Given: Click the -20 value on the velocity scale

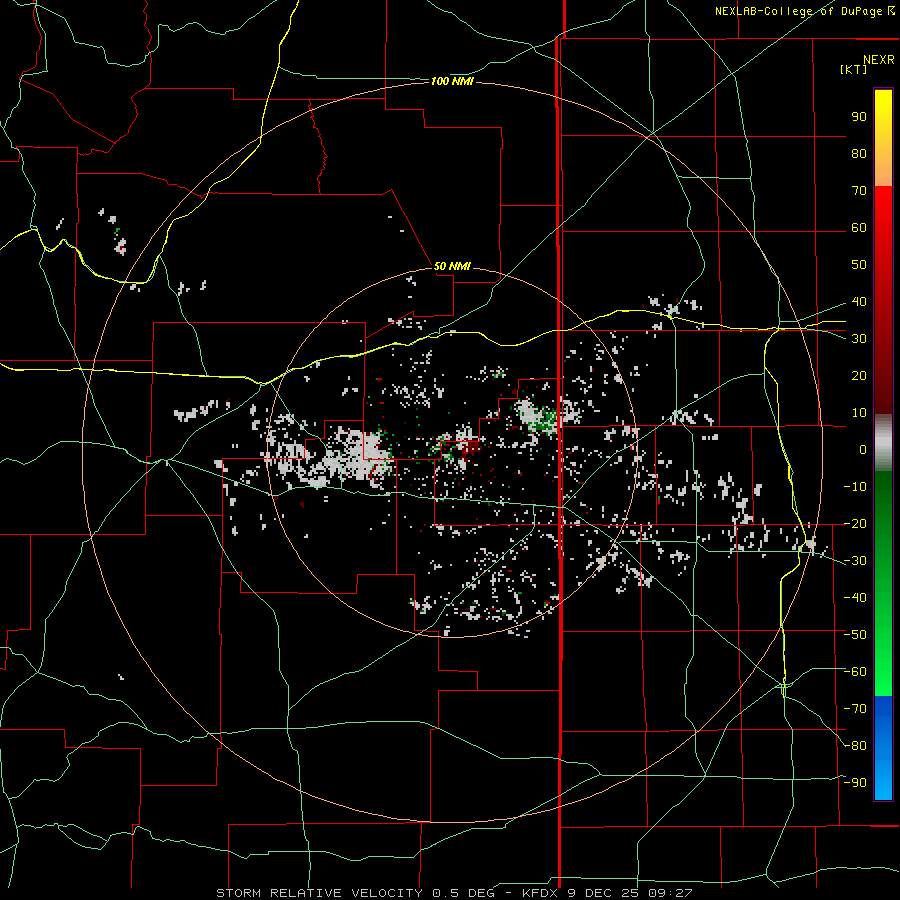Looking at the screenshot, I should [x=855, y=524].
